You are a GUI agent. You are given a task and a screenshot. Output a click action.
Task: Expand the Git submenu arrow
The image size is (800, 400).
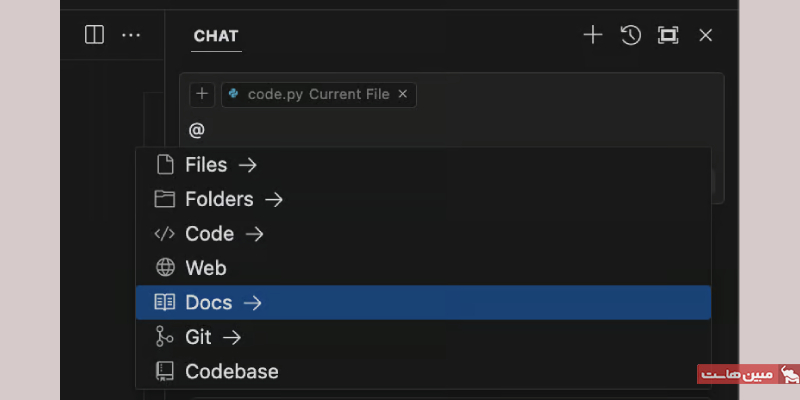[232, 337]
